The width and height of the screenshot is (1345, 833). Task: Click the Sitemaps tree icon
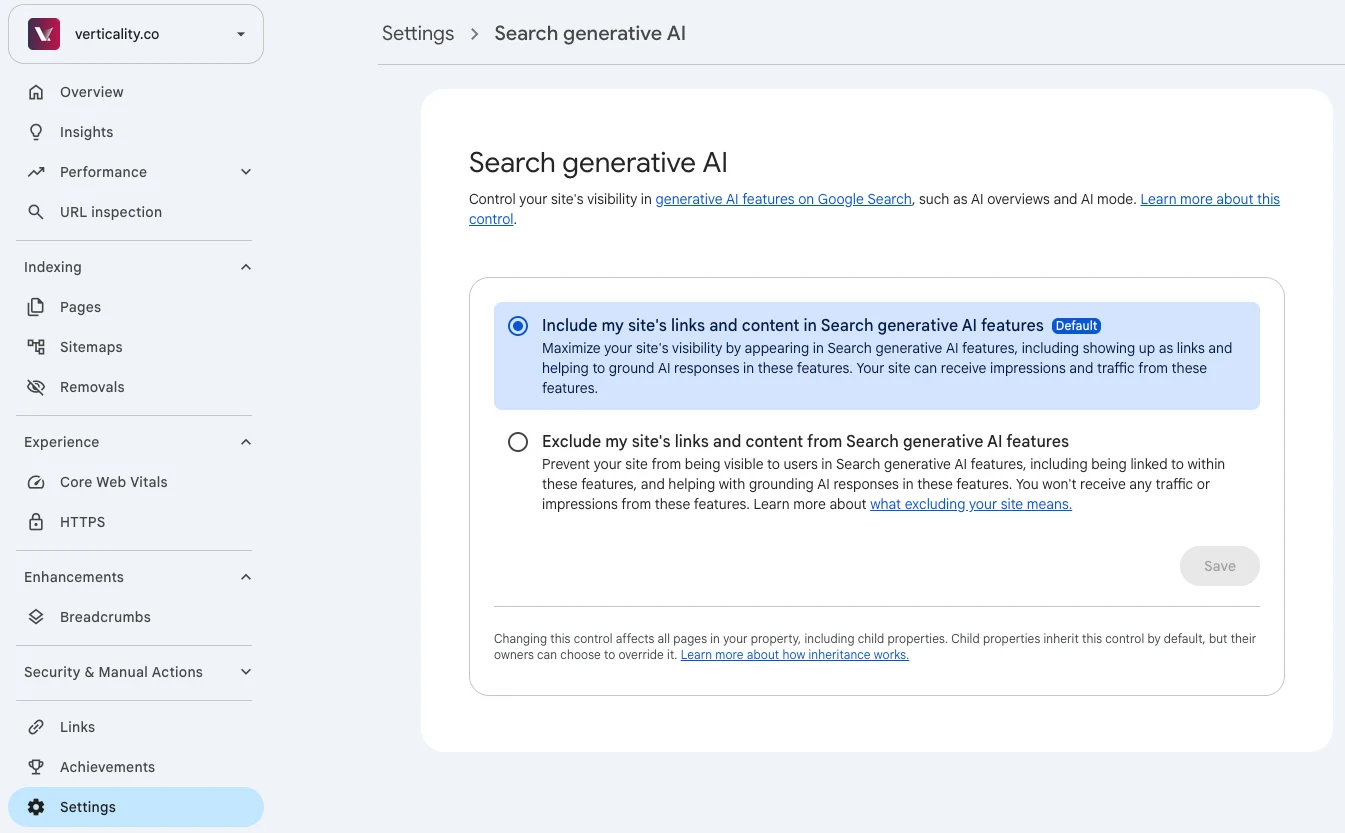pos(36,347)
